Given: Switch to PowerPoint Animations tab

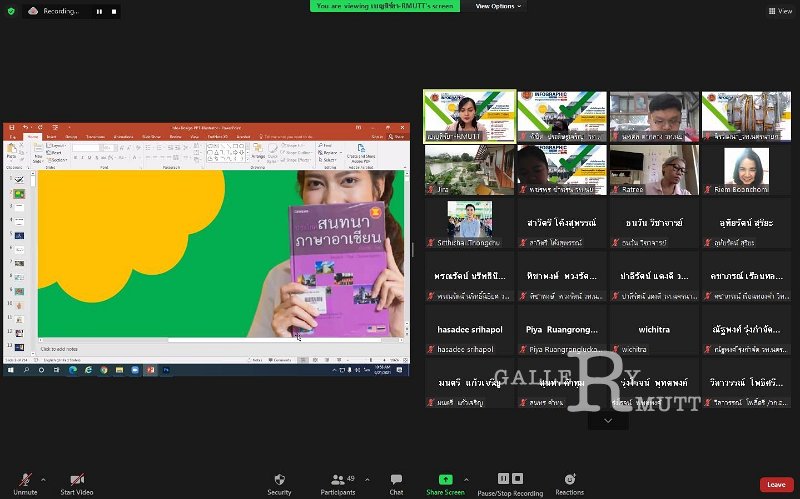Looking at the screenshot, I should click(x=123, y=137).
